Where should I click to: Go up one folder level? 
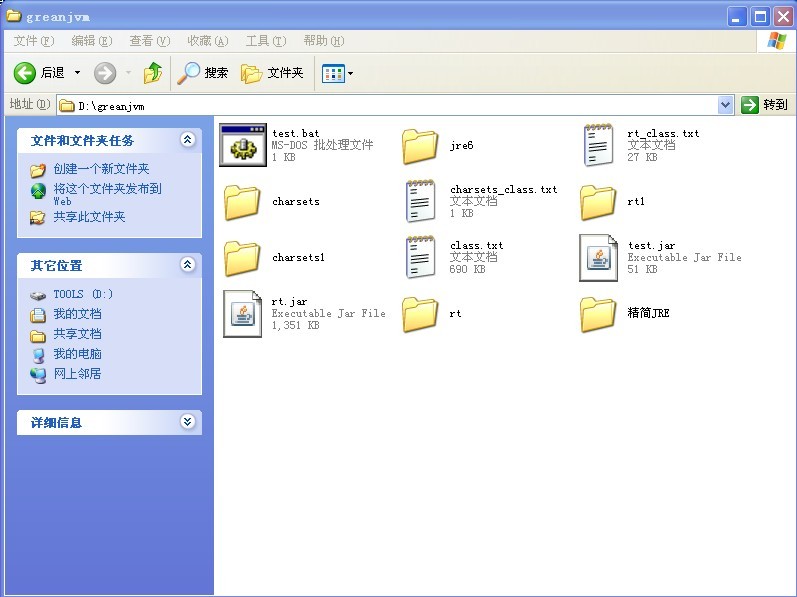click(x=152, y=73)
